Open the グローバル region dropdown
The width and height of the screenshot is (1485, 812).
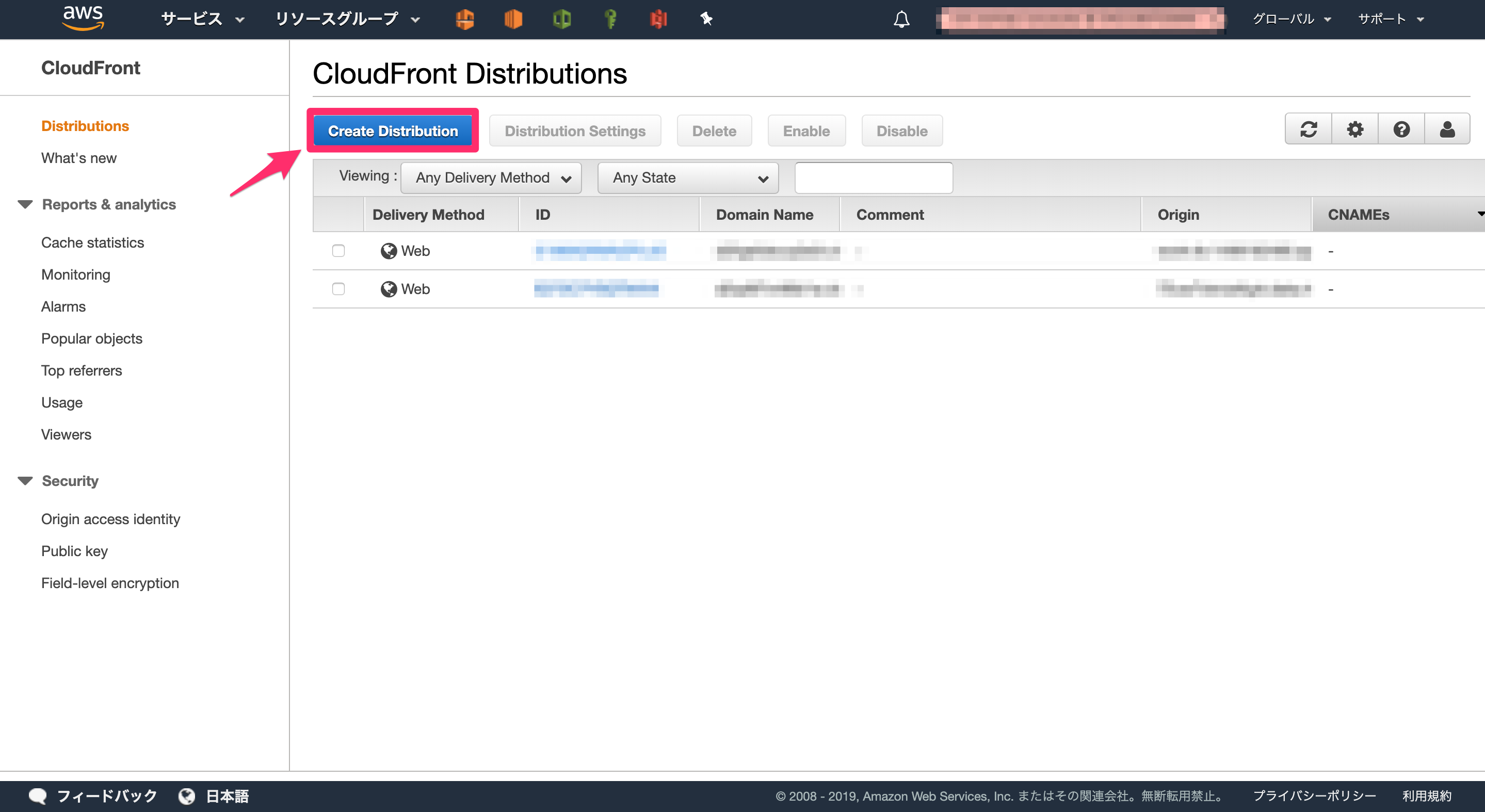(x=1292, y=19)
